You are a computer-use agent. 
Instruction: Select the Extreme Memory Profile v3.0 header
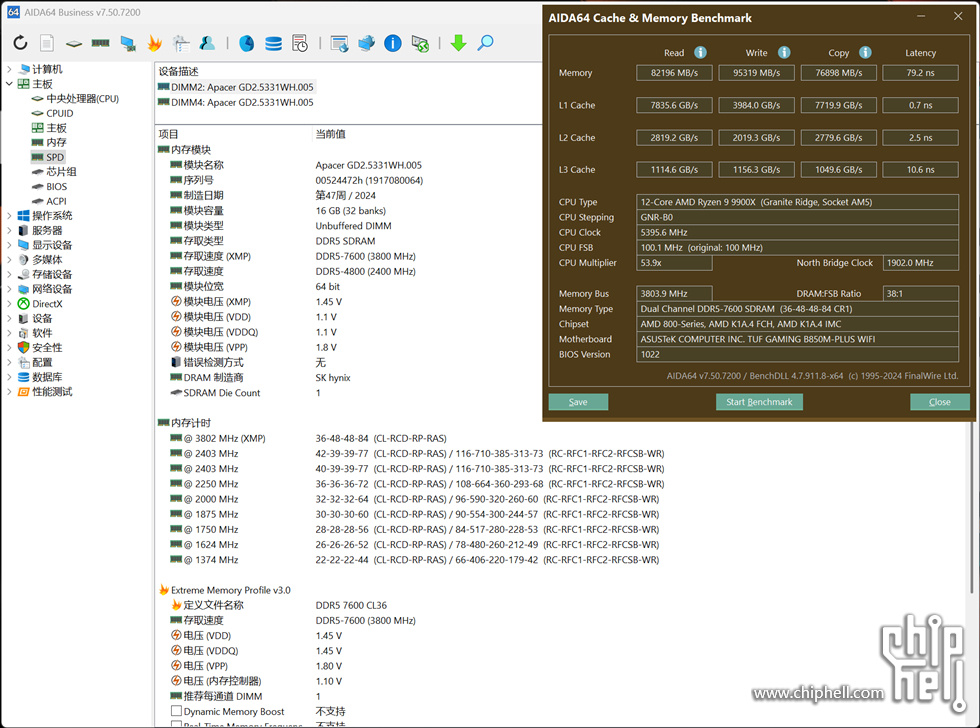231,590
